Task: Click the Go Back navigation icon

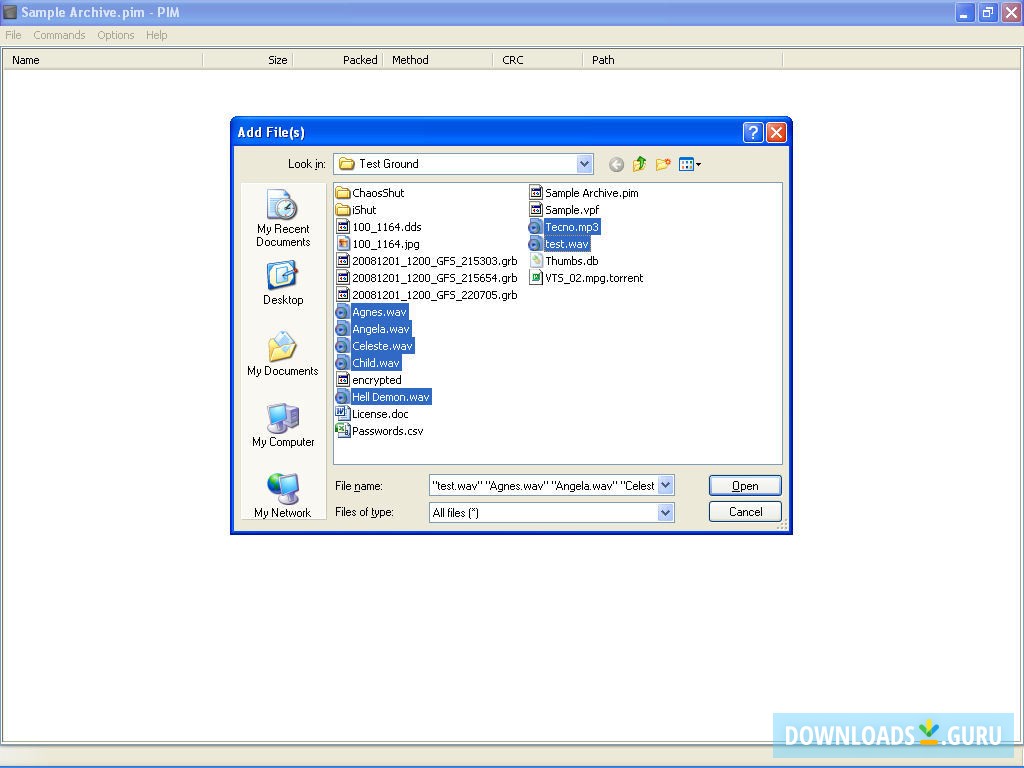Action: click(x=616, y=163)
